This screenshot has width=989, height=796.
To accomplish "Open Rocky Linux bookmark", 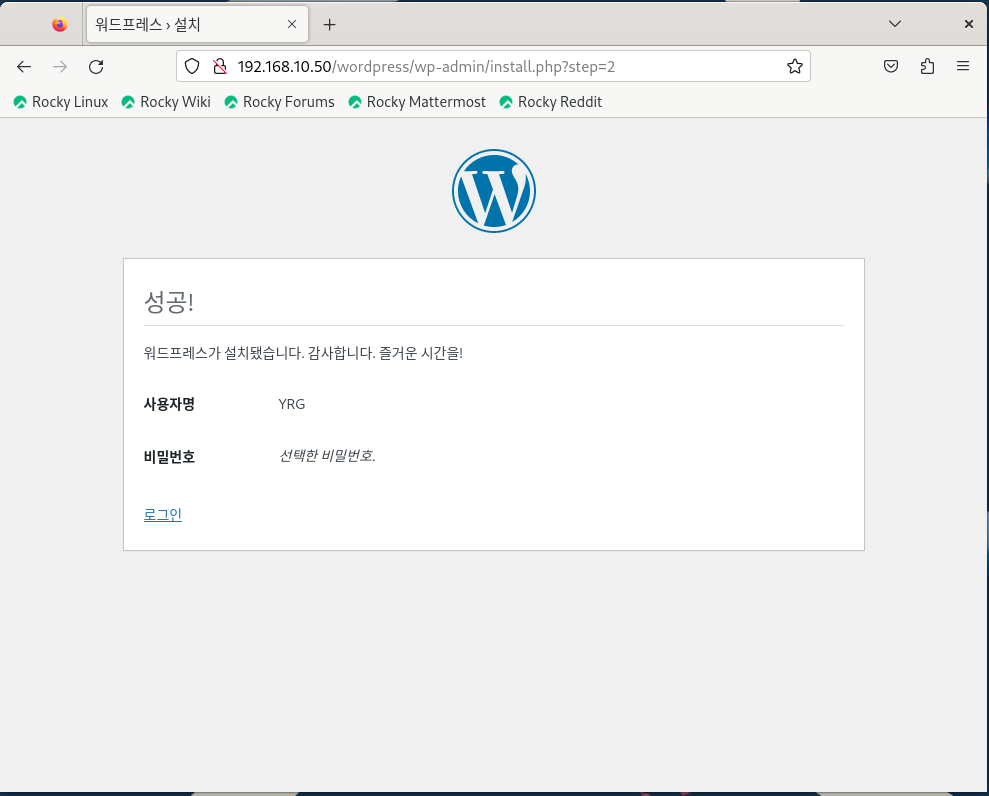I will 61,102.
